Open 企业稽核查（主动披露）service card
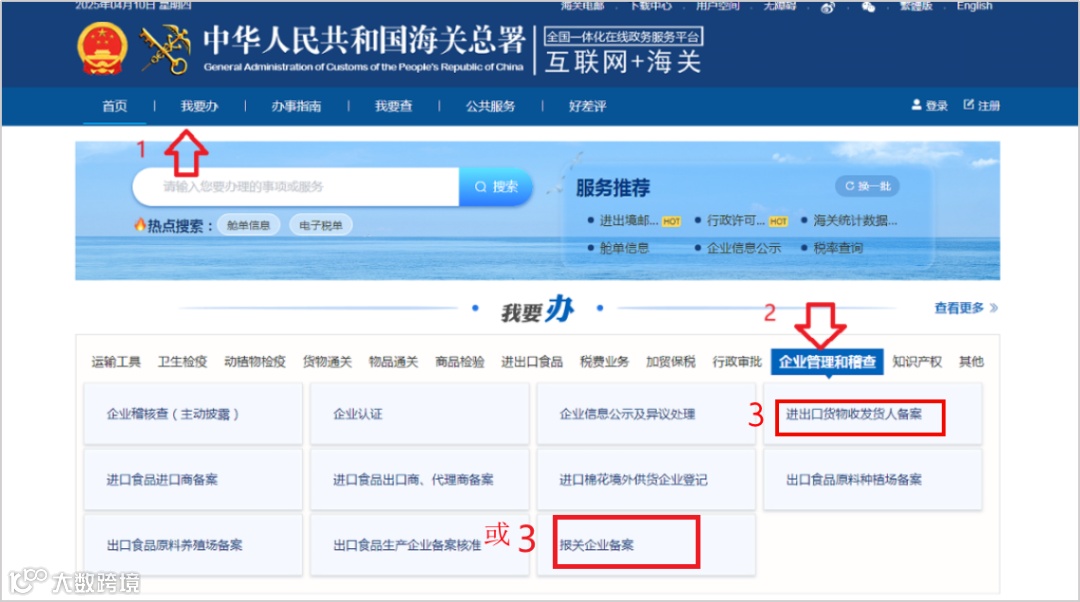 point(193,414)
